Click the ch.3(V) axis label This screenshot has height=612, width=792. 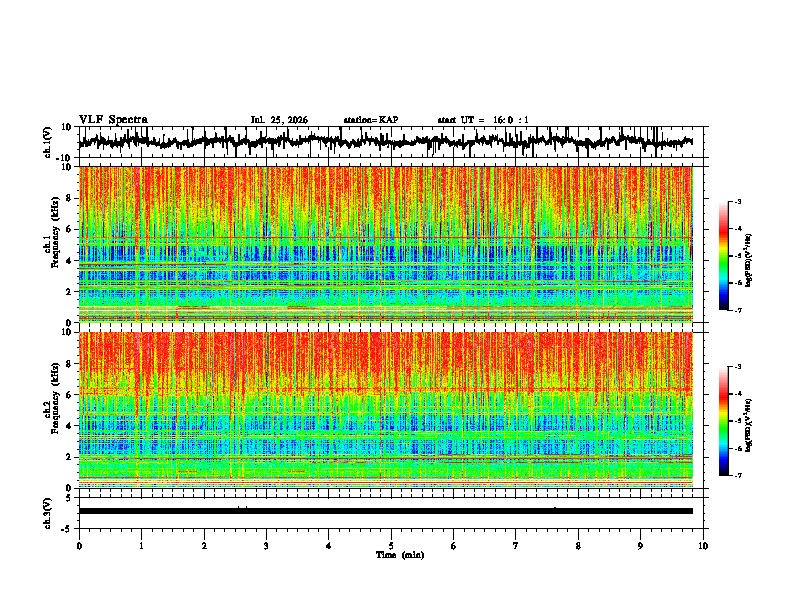pos(48,513)
